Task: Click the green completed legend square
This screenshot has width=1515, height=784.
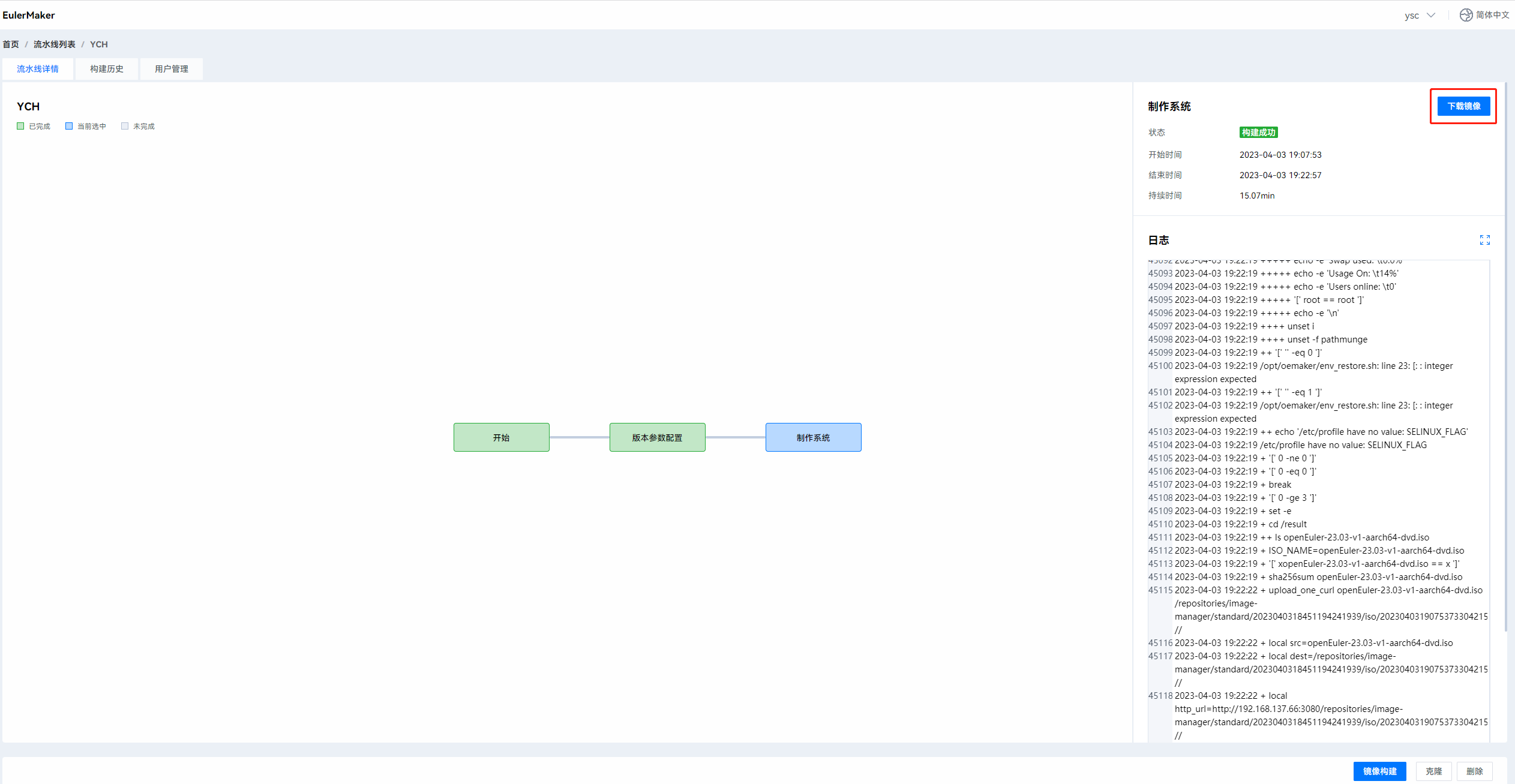Action: click(x=20, y=126)
